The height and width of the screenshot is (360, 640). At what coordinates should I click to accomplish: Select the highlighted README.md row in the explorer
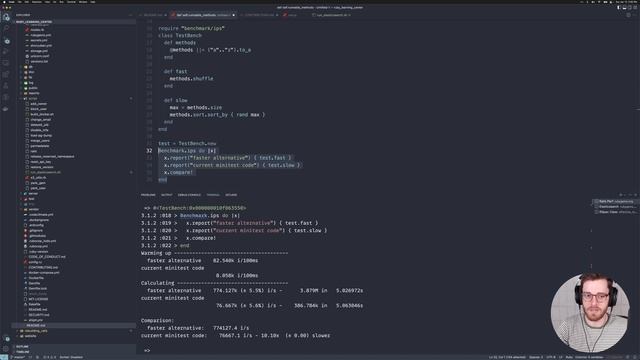pos(73,326)
